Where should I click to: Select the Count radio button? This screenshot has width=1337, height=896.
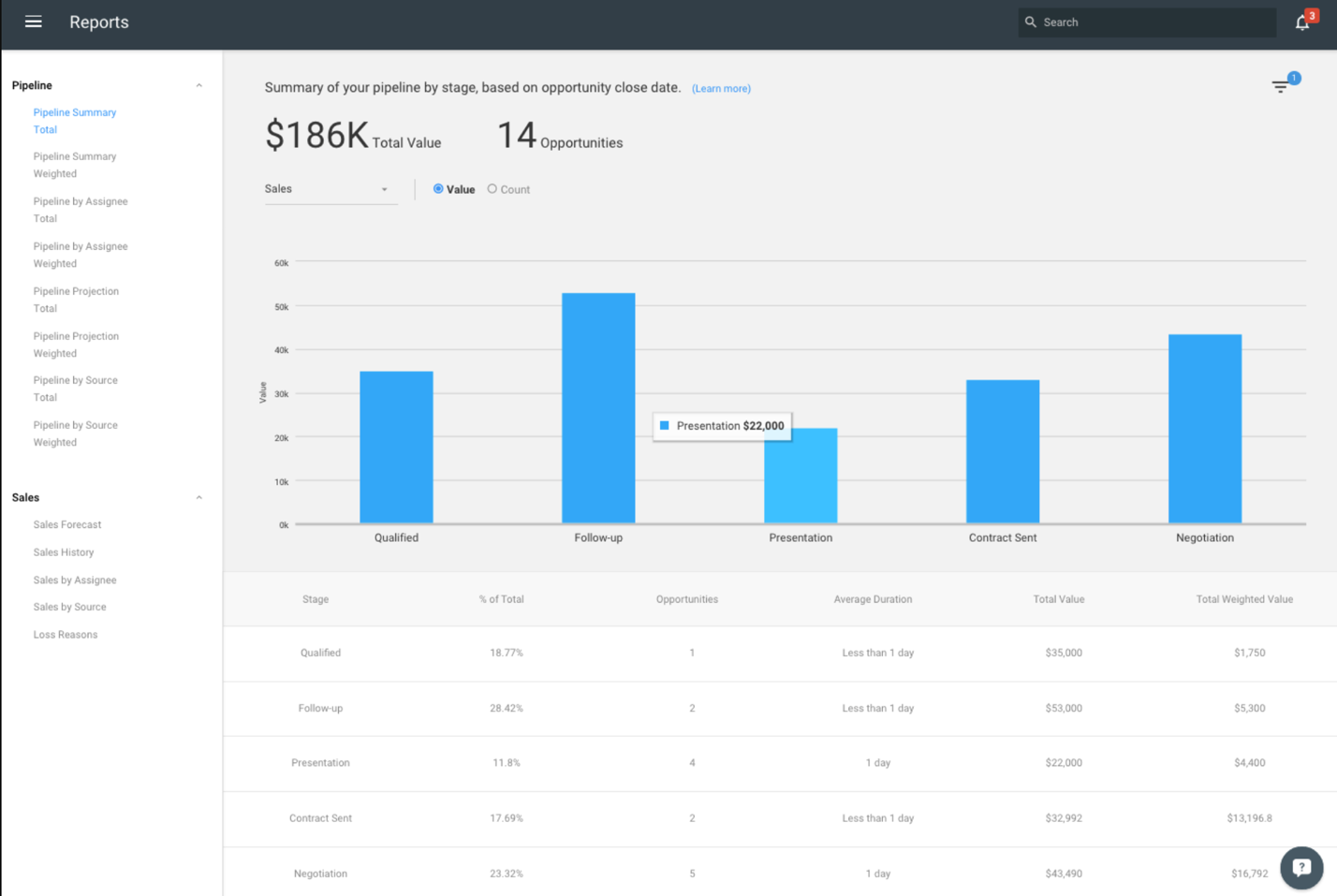coord(492,189)
